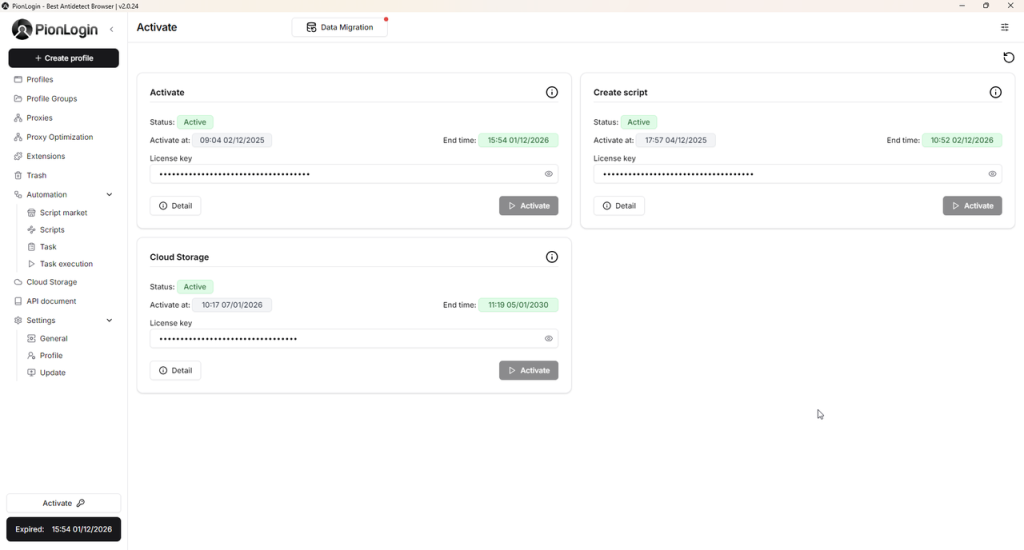Click info icon in Create script card
Image resolution: width=1024 pixels, height=550 pixels.
(995, 92)
